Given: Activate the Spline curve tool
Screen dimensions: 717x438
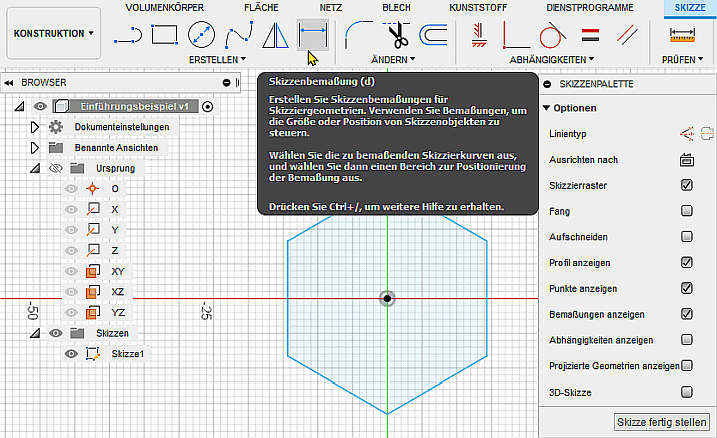Looking at the screenshot, I should point(238,36).
